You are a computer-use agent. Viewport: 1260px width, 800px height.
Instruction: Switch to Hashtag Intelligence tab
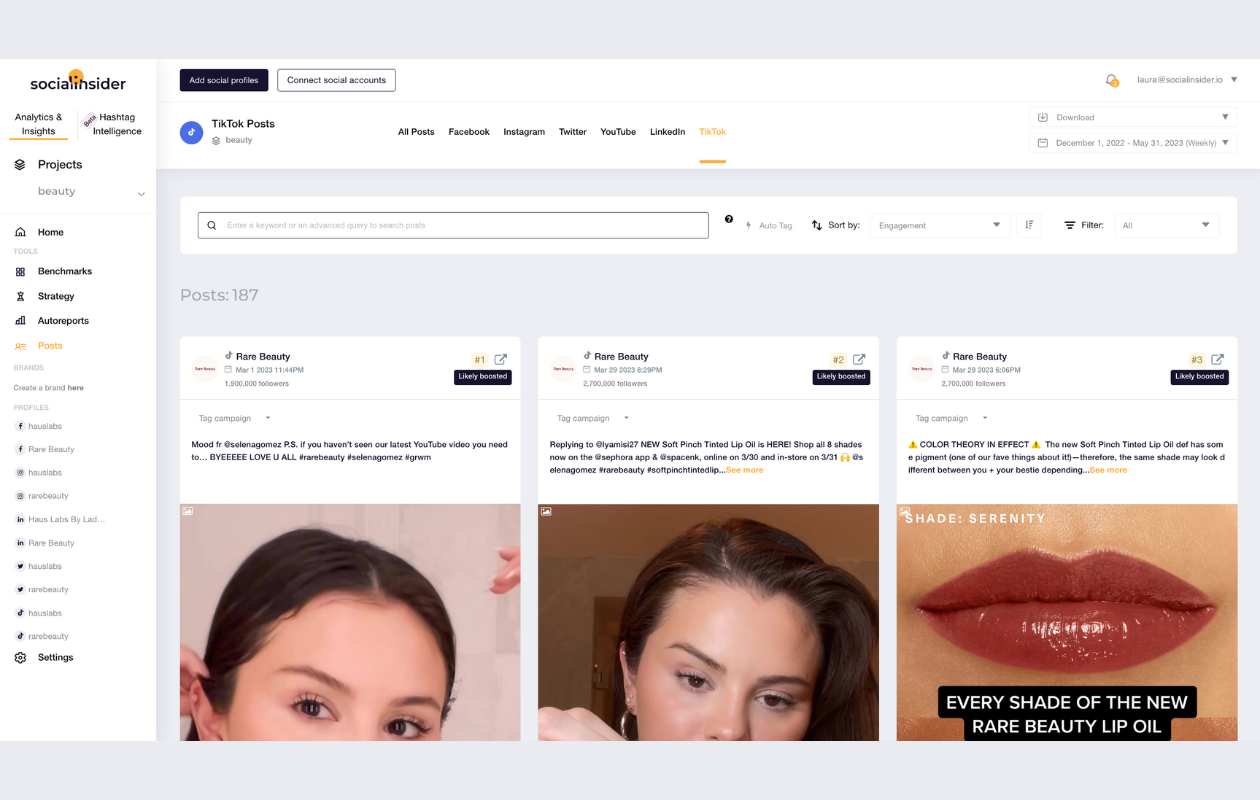pyautogui.click(x=117, y=124)
